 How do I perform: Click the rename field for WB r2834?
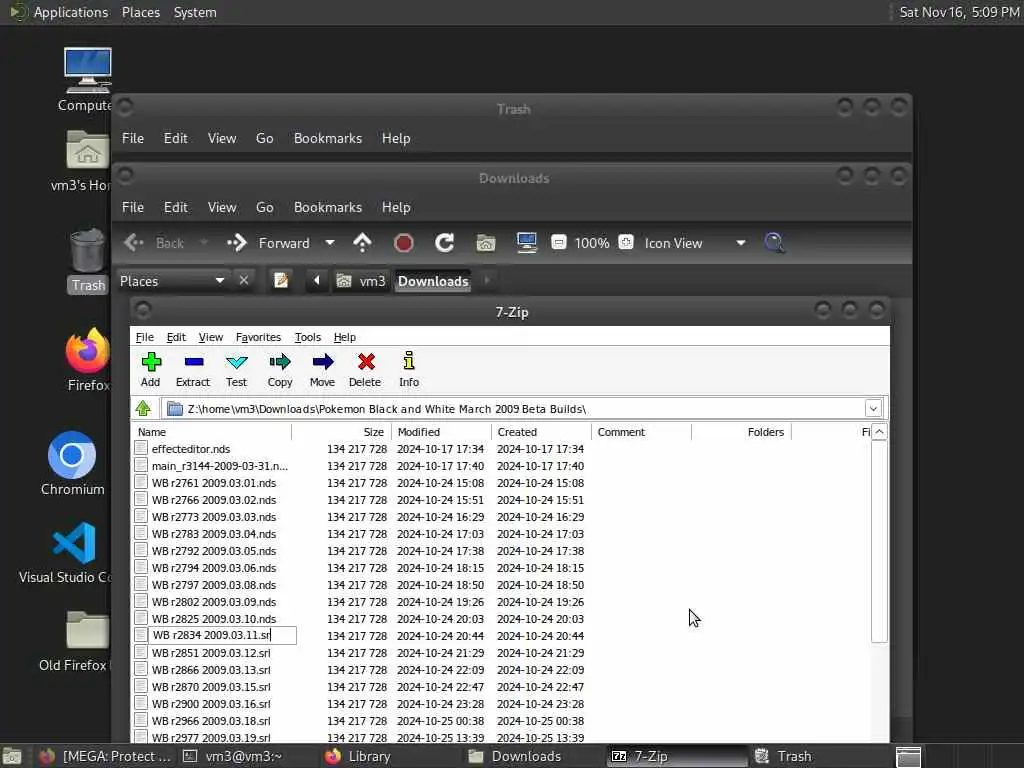[x=223, y=635]
